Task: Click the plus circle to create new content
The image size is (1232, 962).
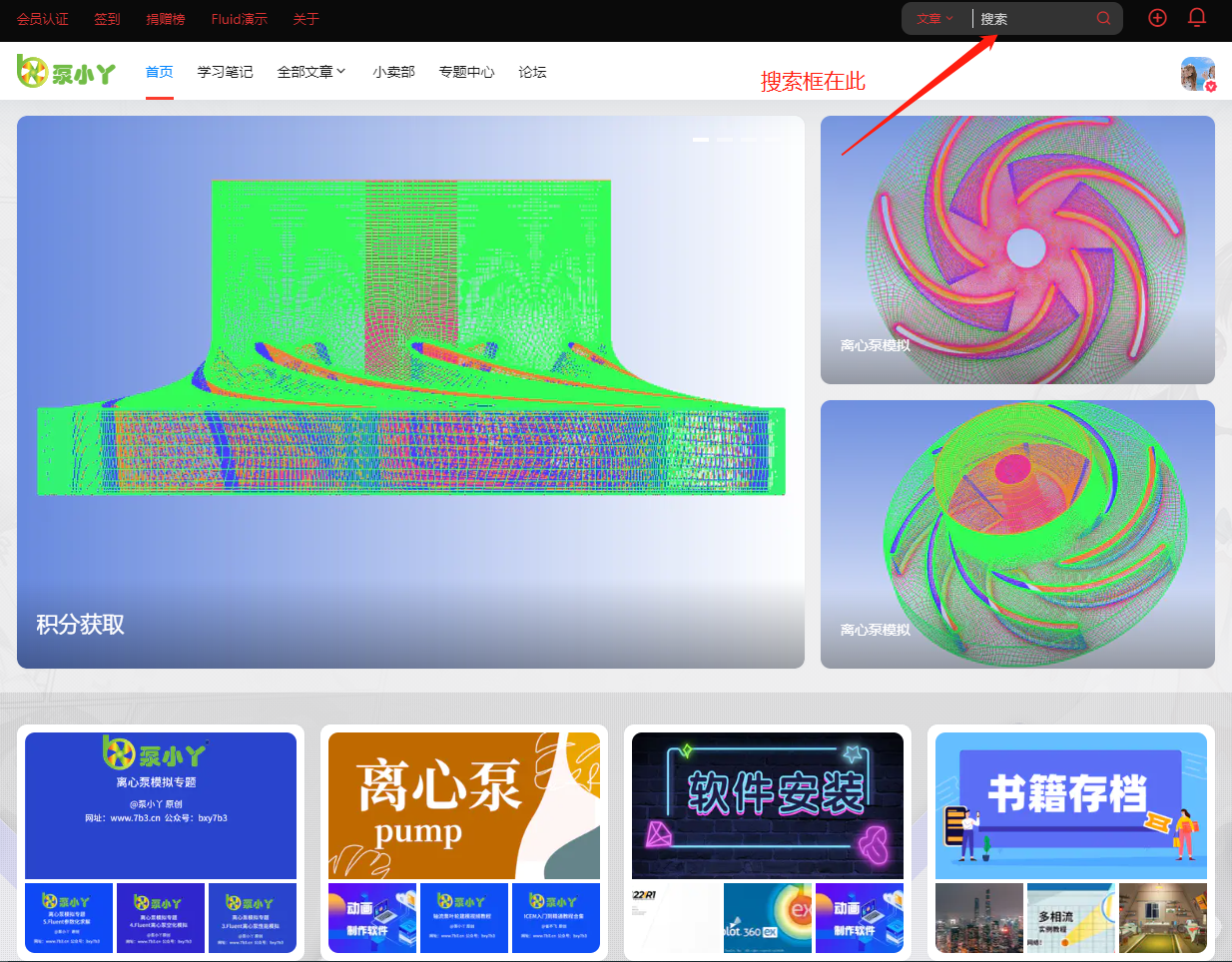Action: point(1157,17)
